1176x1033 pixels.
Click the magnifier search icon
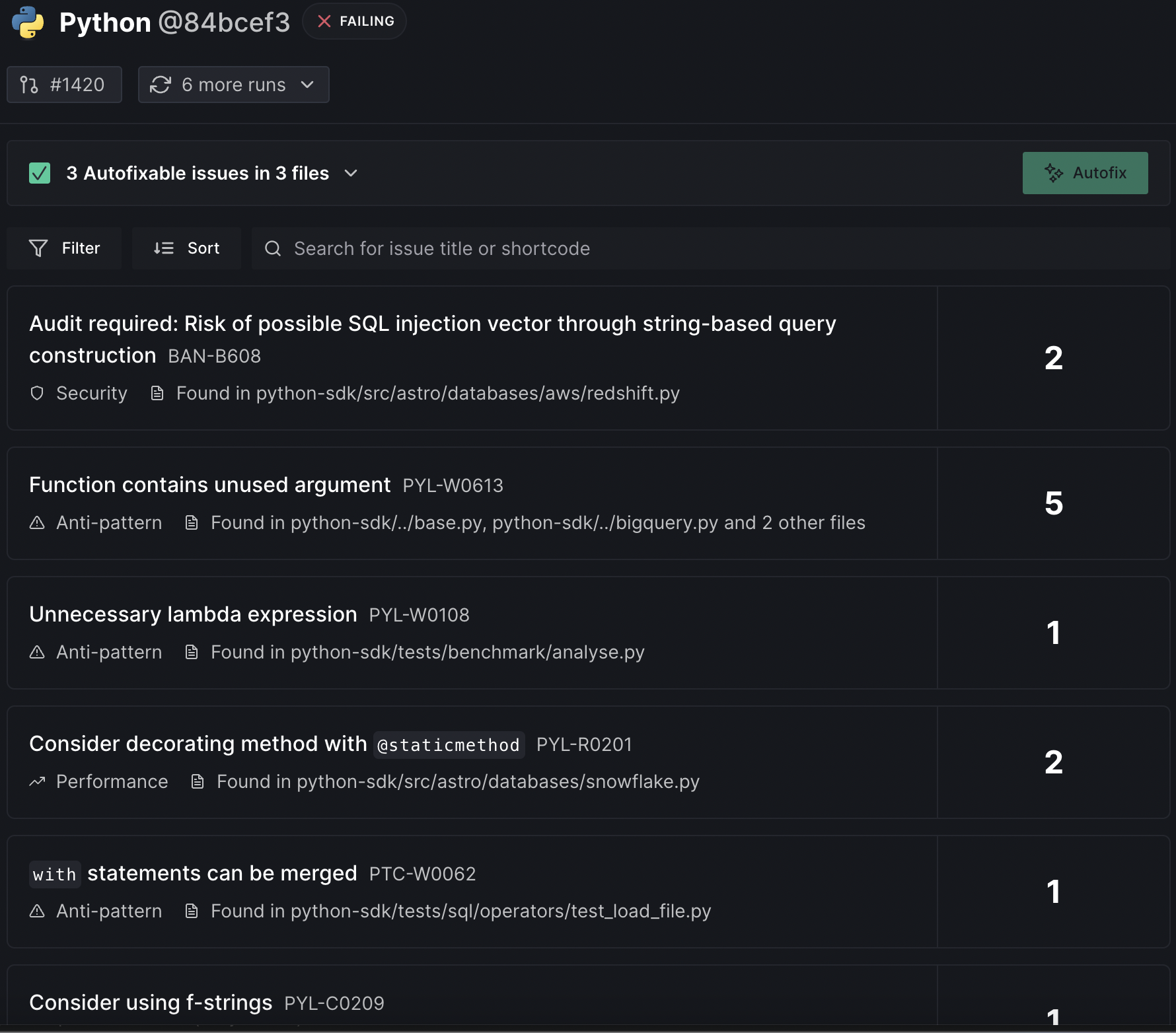pos(273,248)
